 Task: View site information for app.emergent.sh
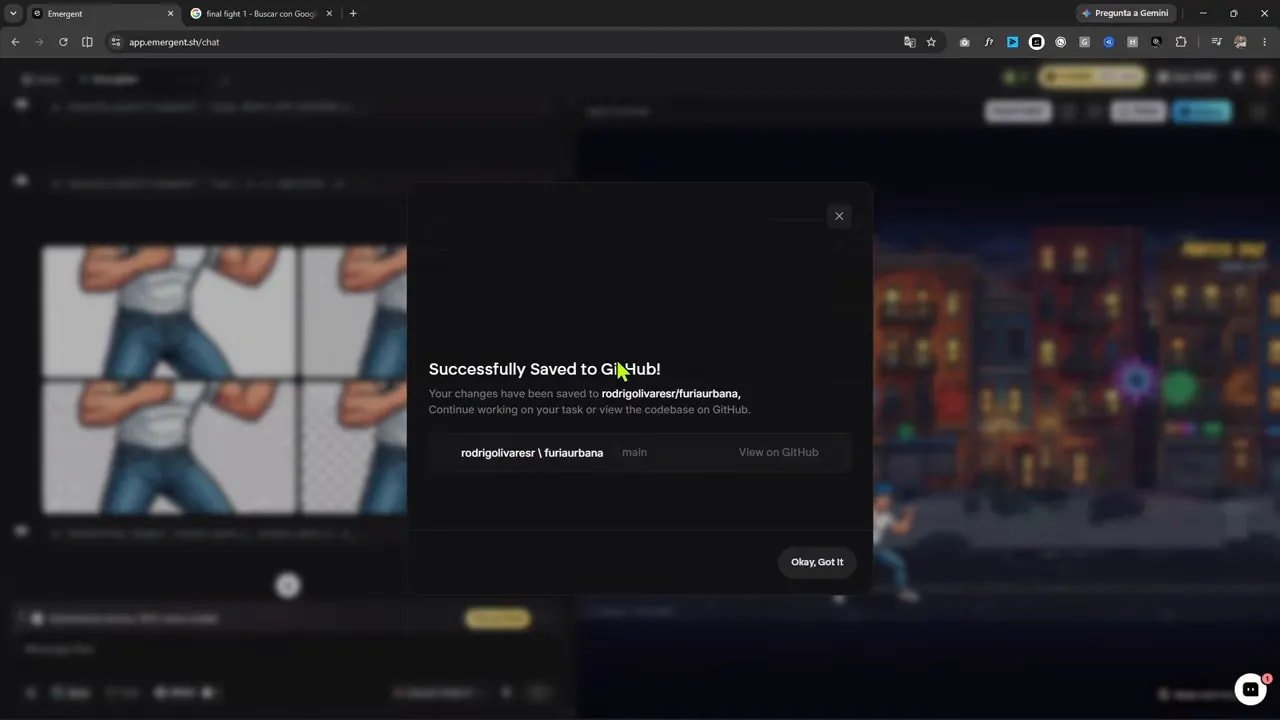[115, 42]
